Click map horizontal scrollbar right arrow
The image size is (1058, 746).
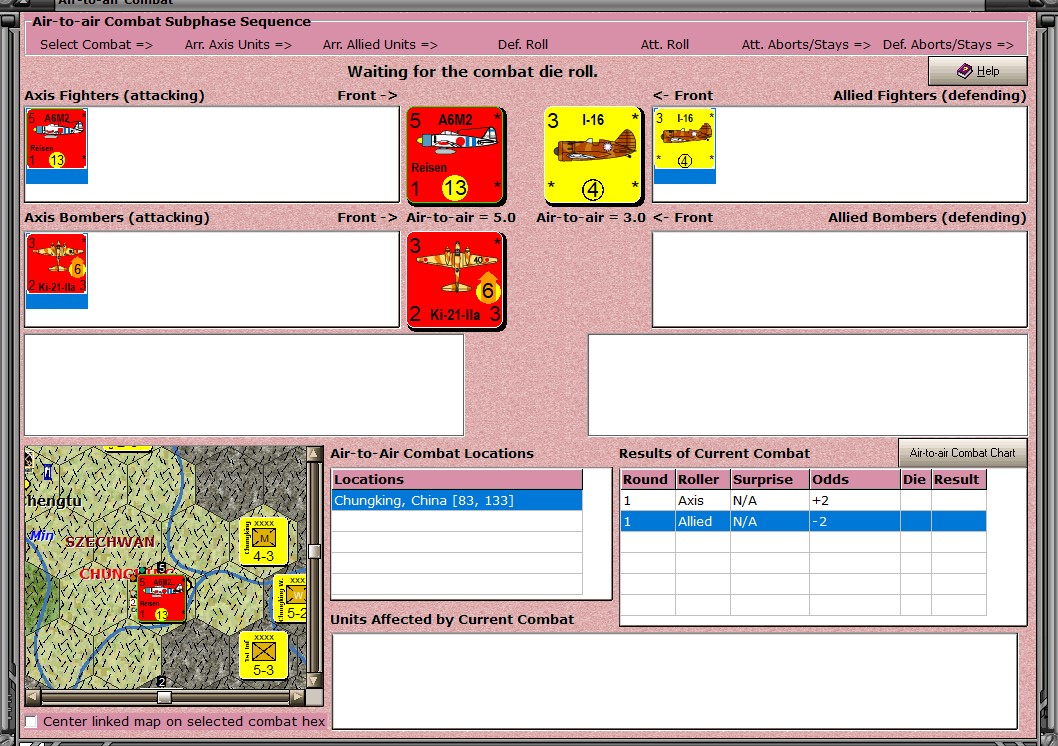(298, 697)
